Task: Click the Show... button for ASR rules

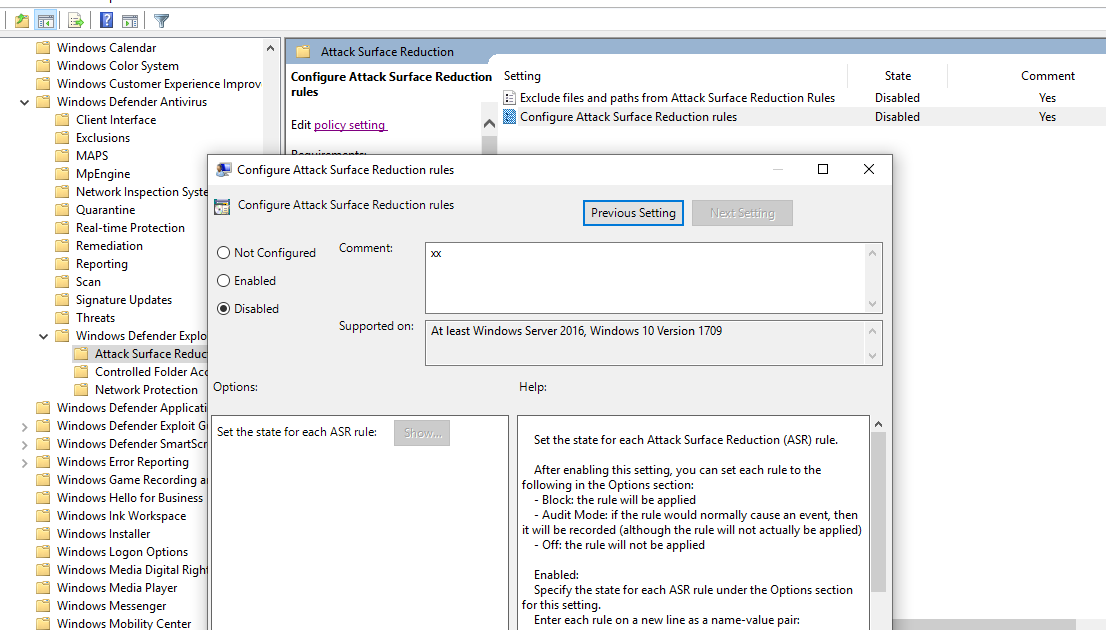Action: click(x=422, y=433)
